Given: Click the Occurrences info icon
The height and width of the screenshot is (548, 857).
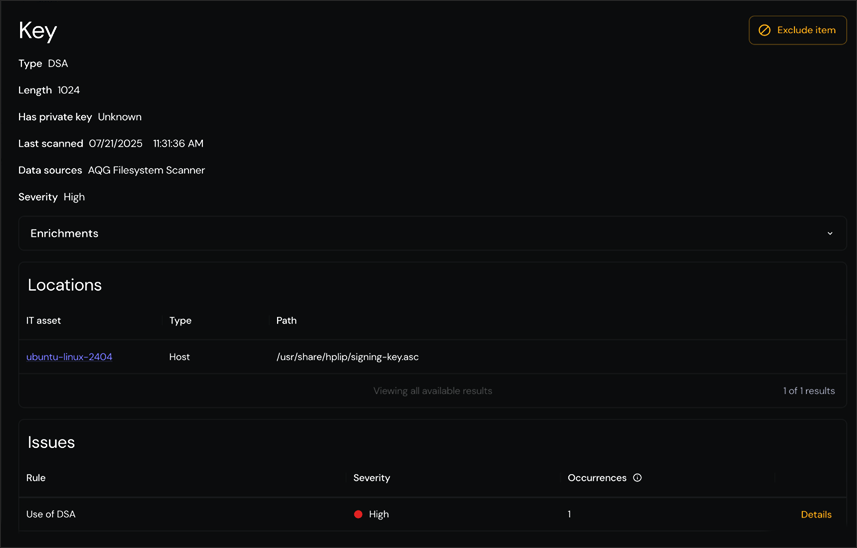Looking at the screenshot, I should tap(637, 478).
